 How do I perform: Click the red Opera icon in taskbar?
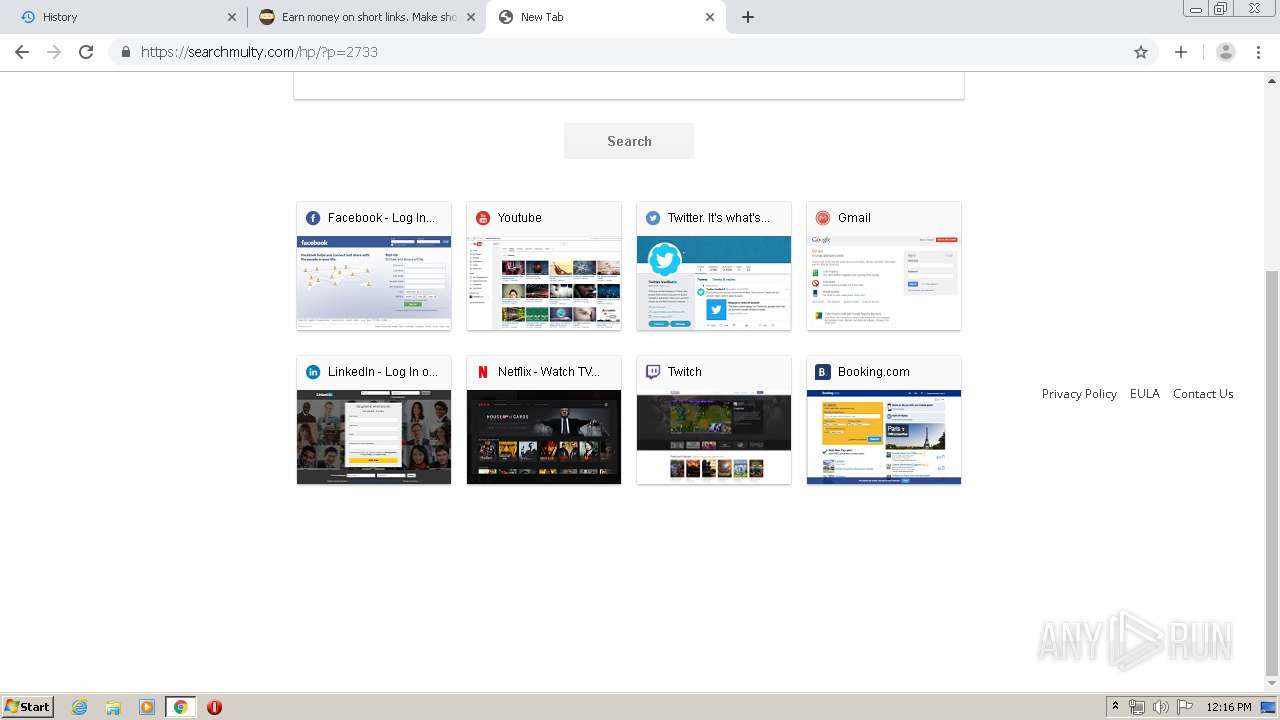pos(214,707)
